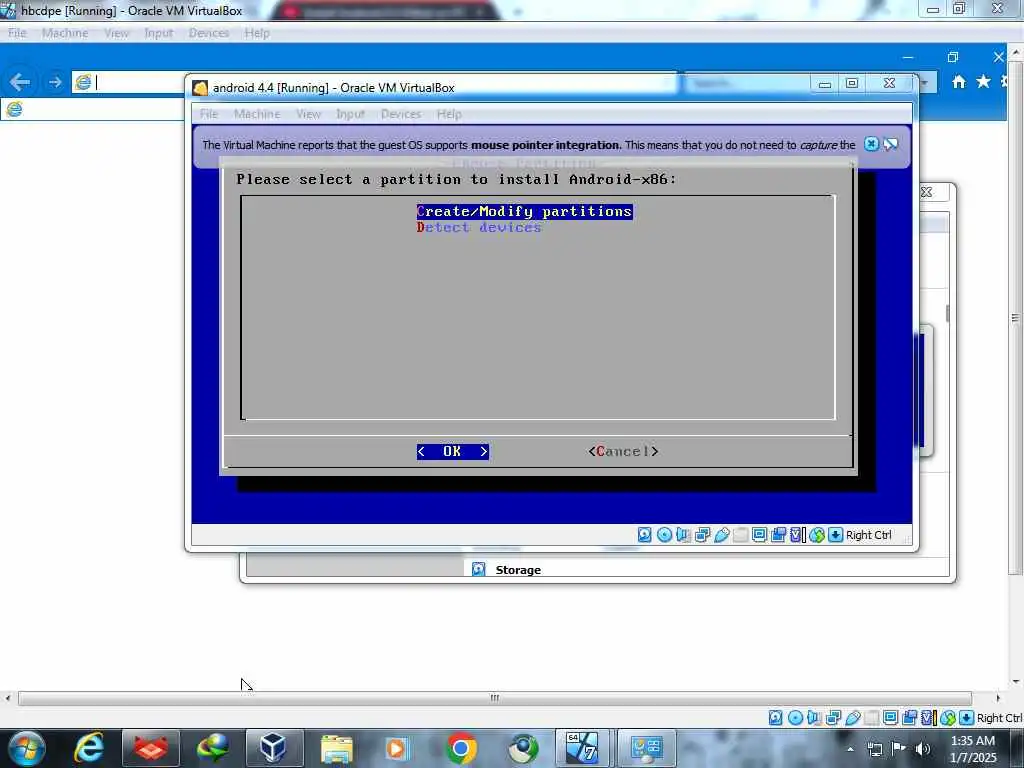Open Windows Explorer from taskbar

337,748
